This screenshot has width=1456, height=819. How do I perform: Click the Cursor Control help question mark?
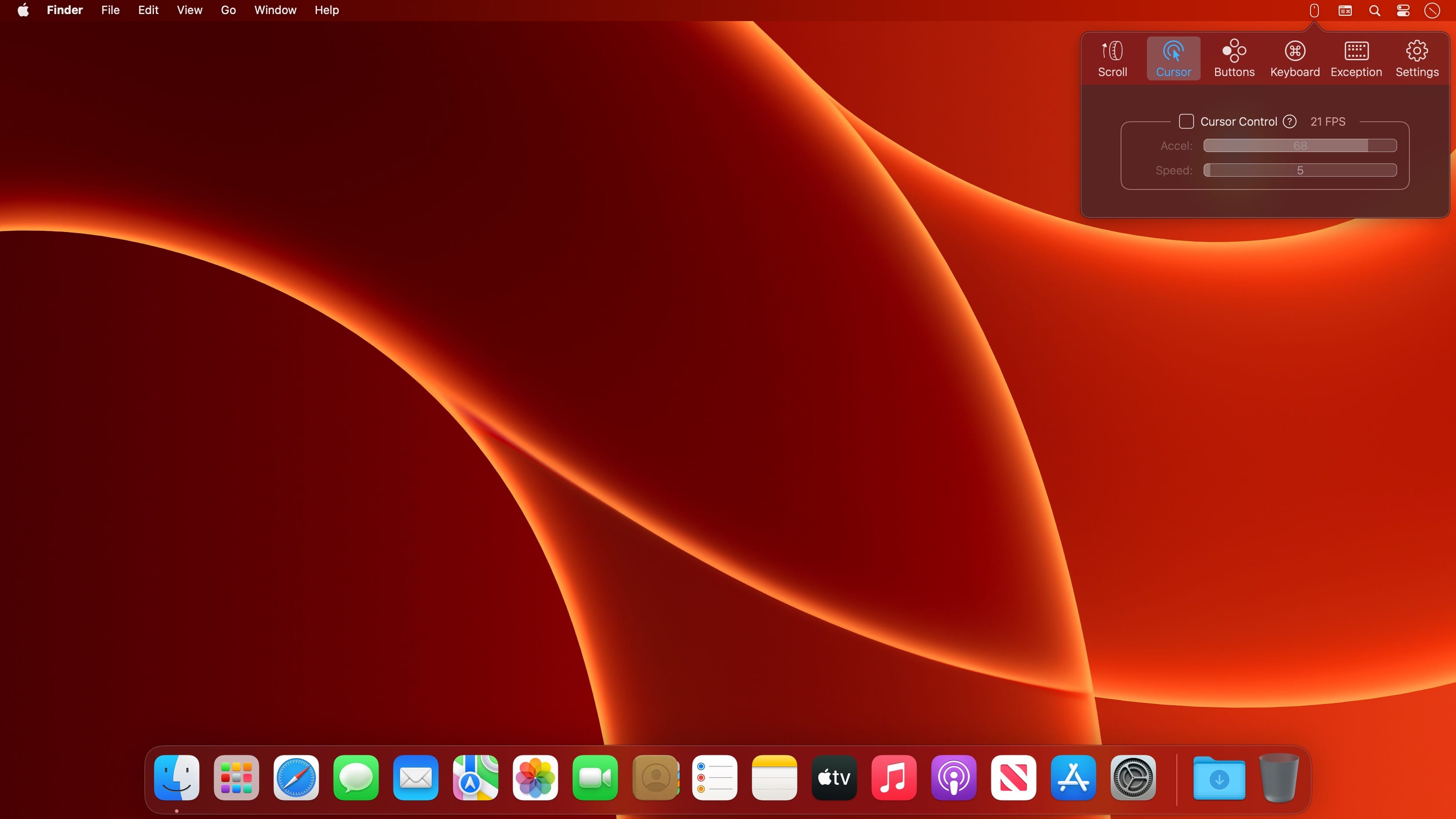pos(1289,121)
